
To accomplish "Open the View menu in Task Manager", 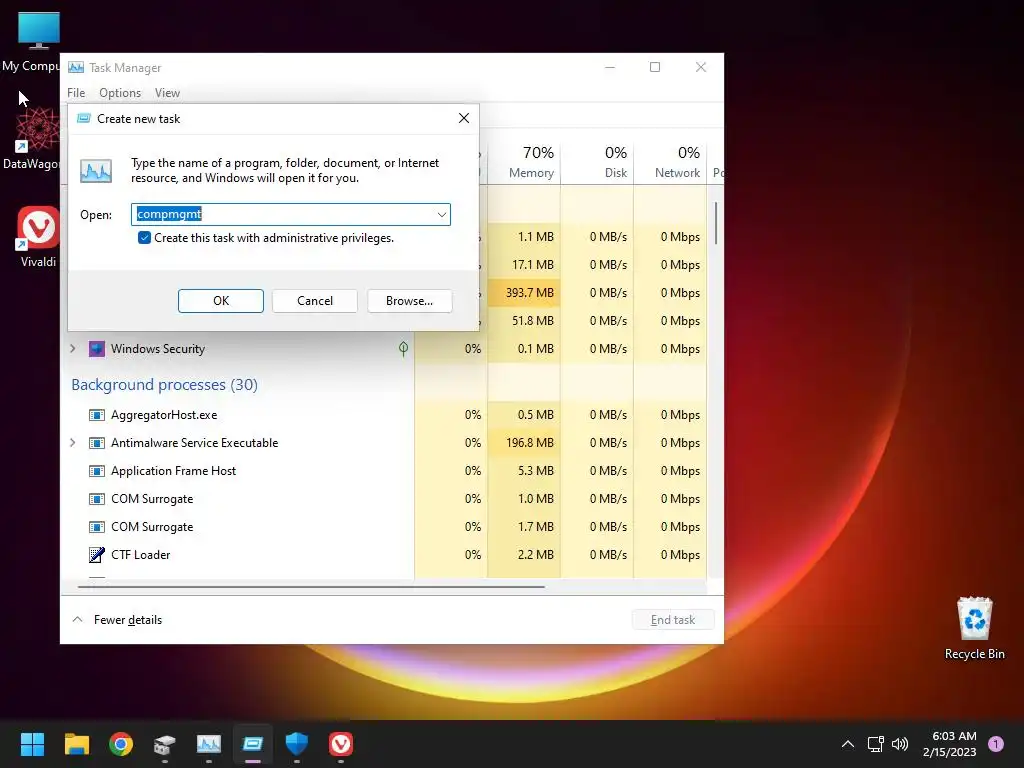I will 167,93.
